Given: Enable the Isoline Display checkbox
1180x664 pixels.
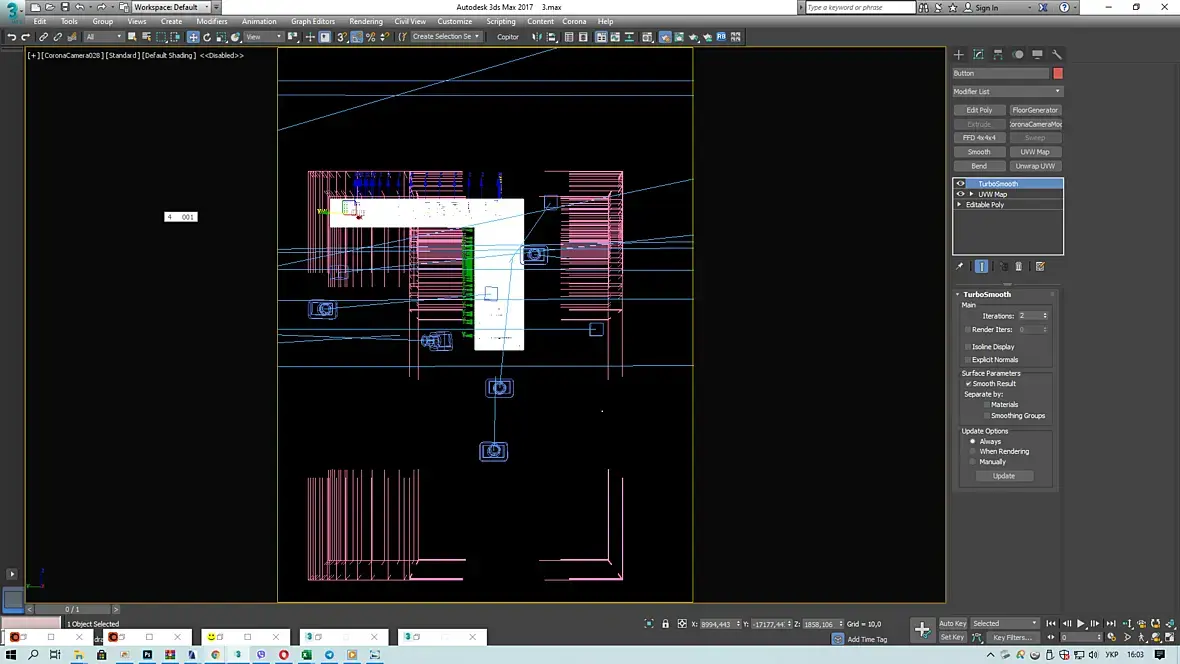Looking at the screenshot, I should [968, 347].
